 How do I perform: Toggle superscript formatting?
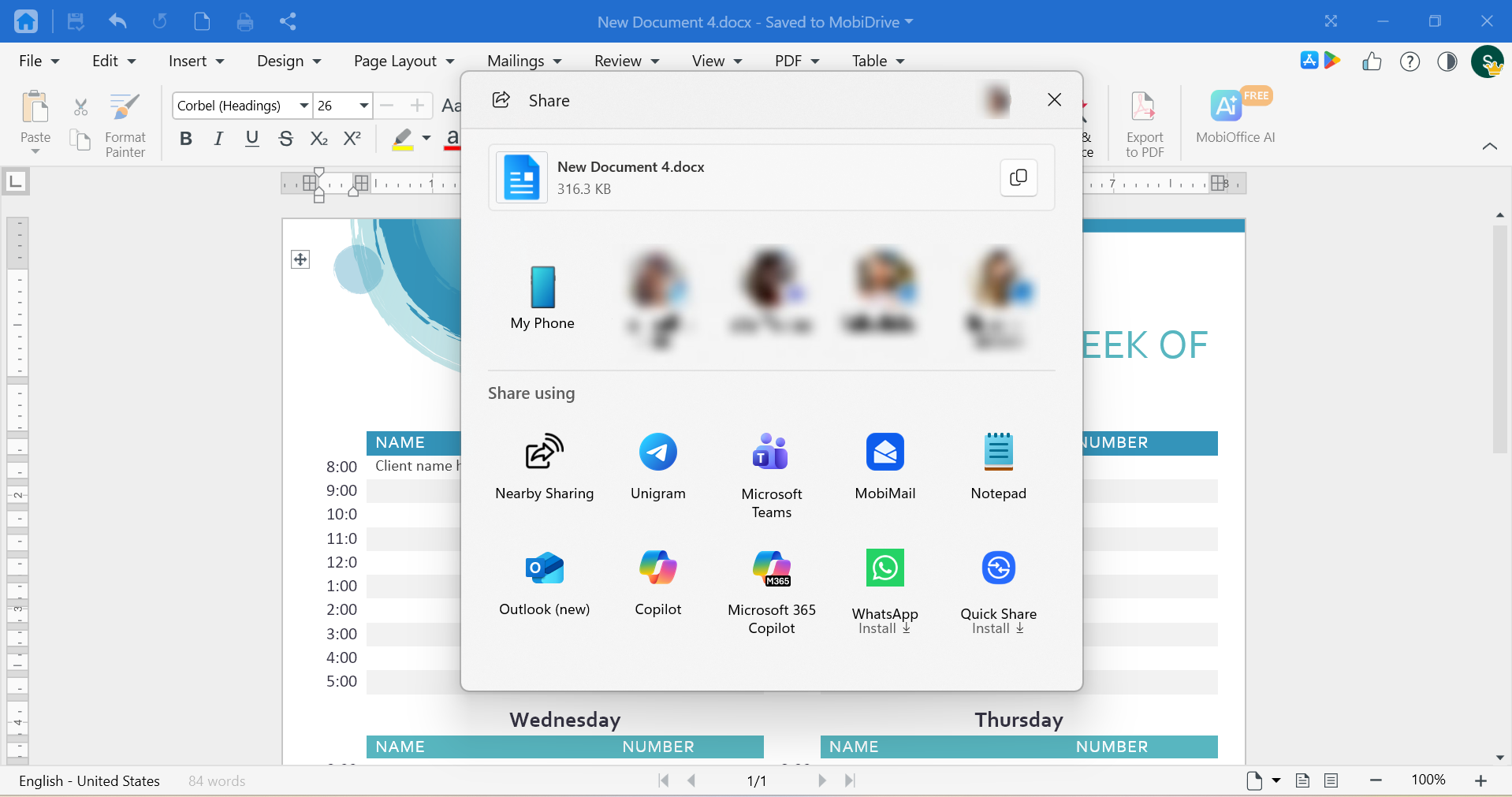point(352,139)
